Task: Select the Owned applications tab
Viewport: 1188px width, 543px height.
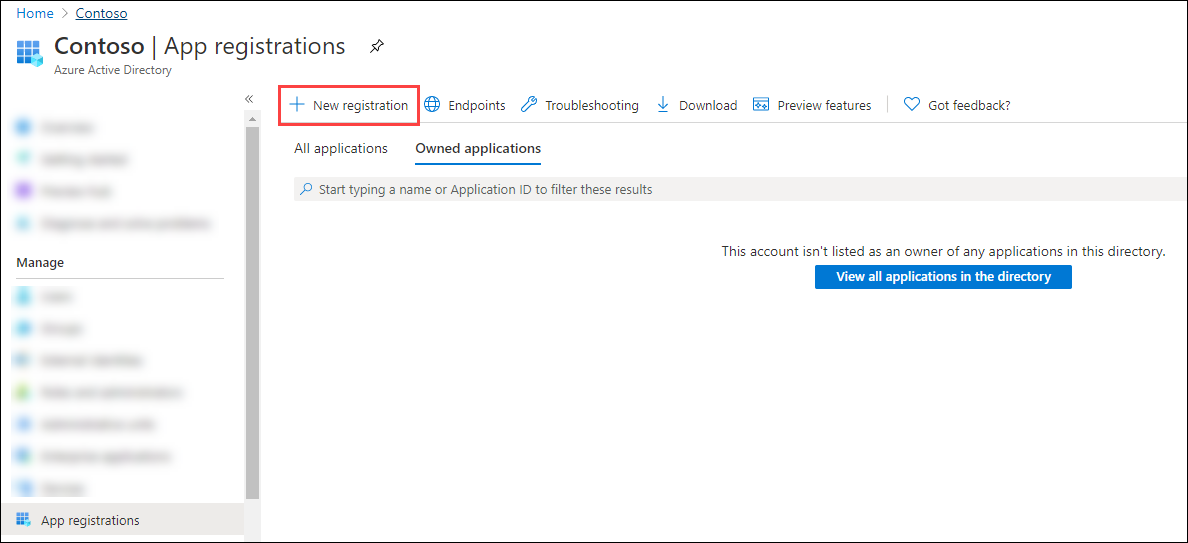Action: tap(478, 149)
